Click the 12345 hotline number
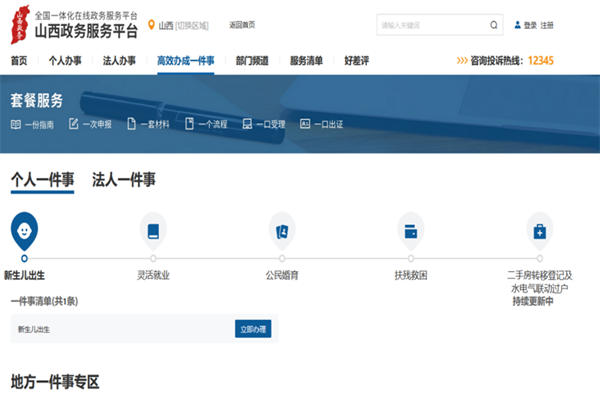This screenshot has width=600, height=395. (x=541, y=60)
